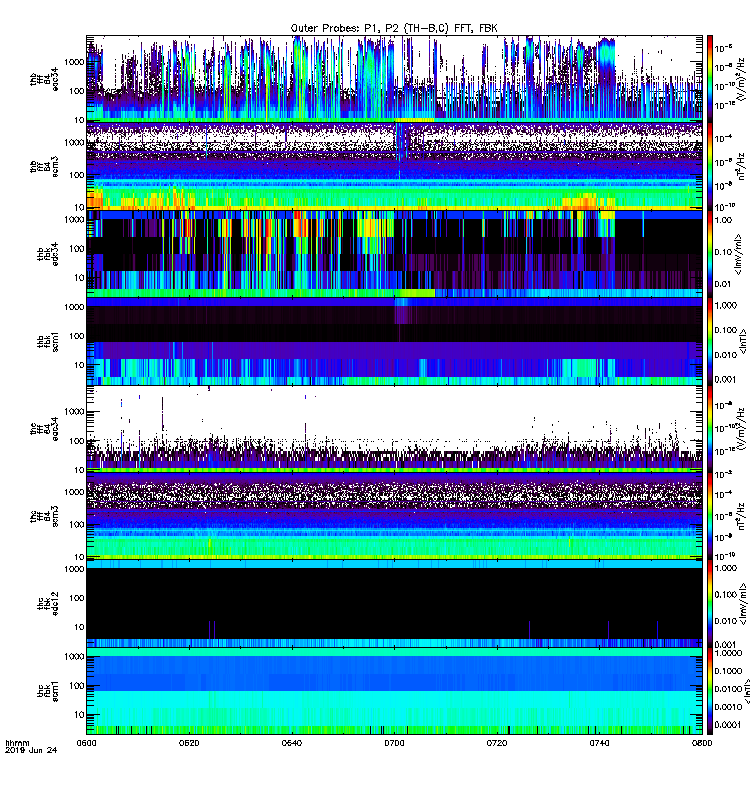Click the <|nT|> unit label of thb fbk scm1
The image size is (750, 800).
[743, 341]
